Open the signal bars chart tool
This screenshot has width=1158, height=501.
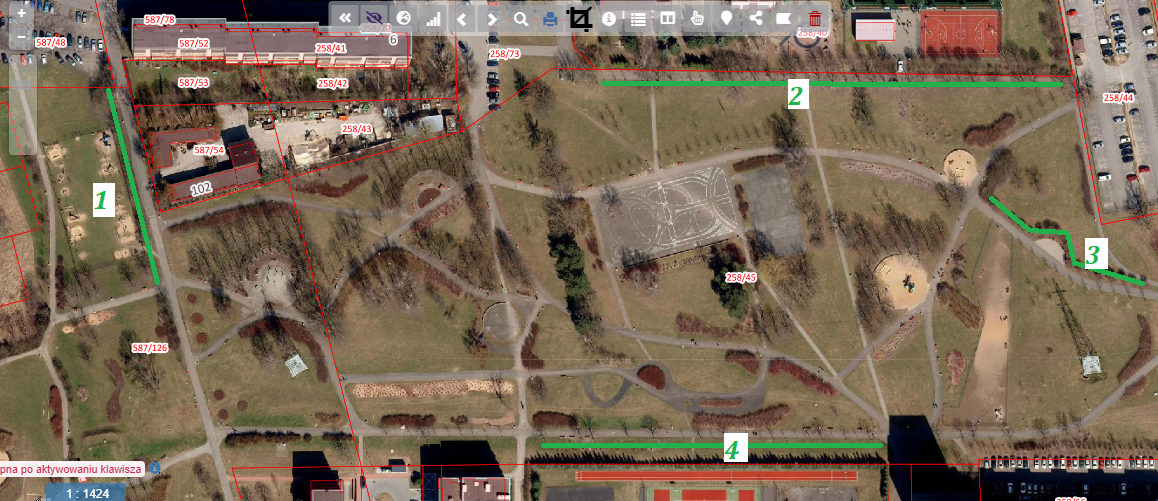point(433,18)
